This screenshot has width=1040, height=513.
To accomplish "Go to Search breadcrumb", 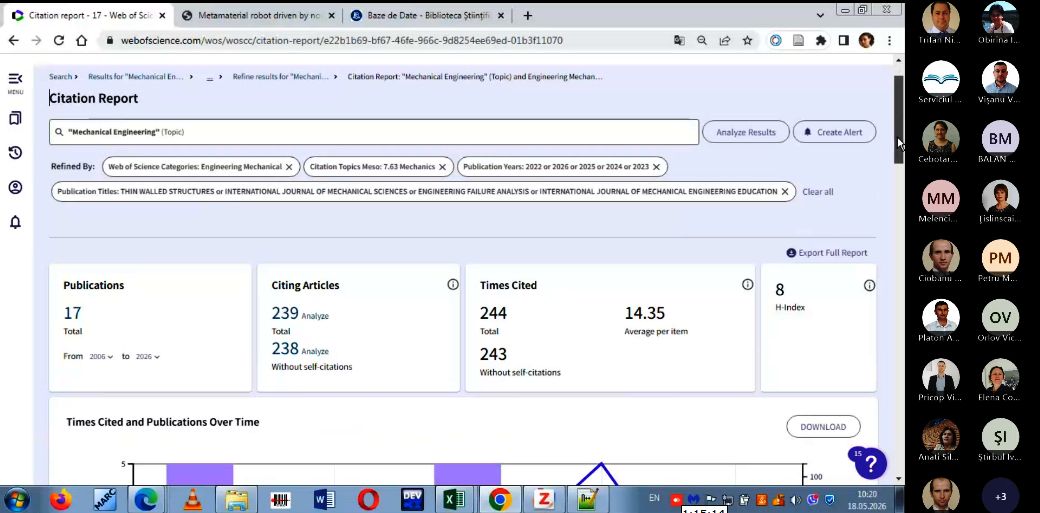I will (60, 77).
